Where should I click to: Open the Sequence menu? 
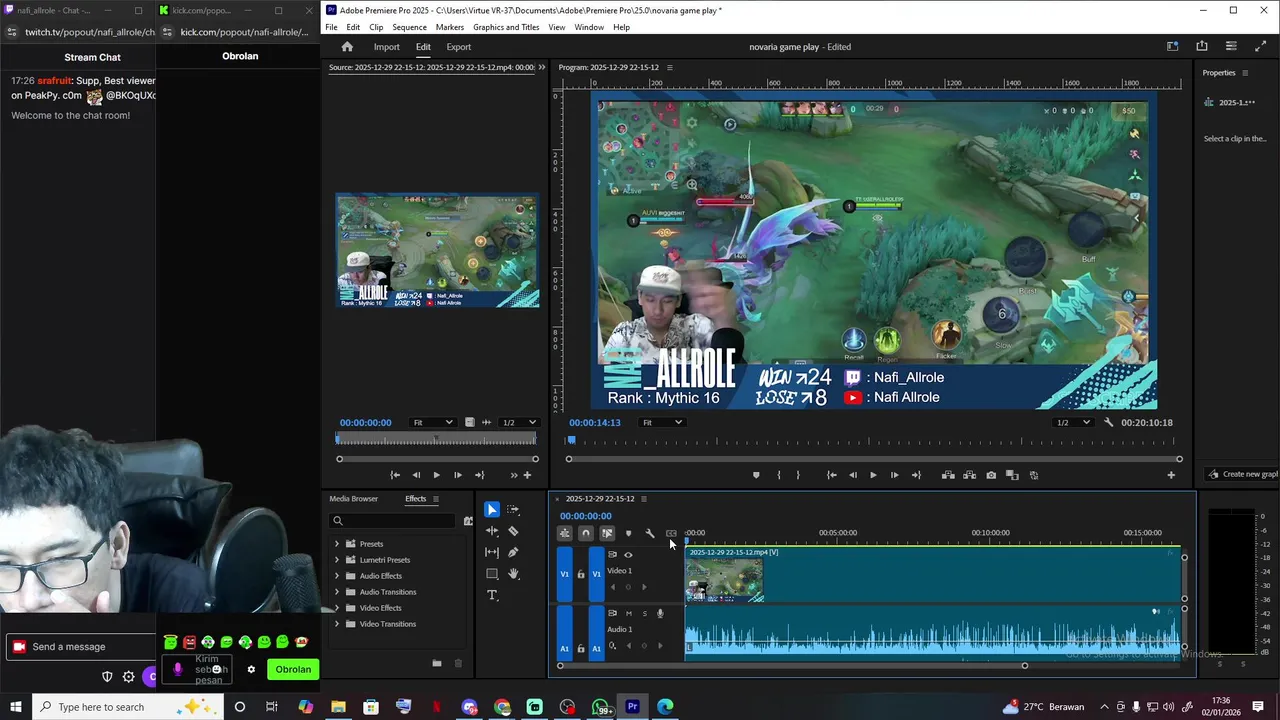tap(409, 27)
